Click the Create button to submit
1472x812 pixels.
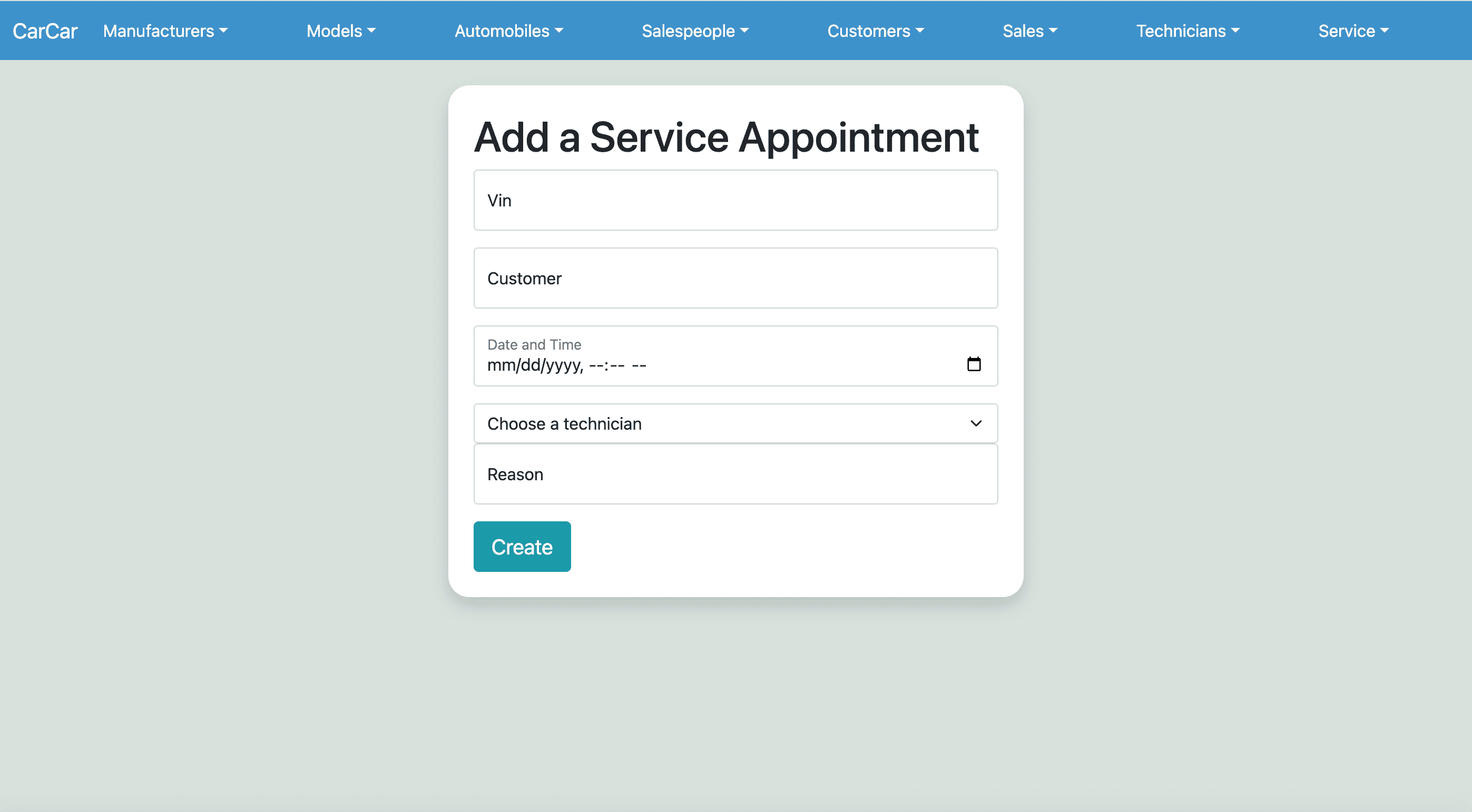pyautogui.click(x=521, y=546)
